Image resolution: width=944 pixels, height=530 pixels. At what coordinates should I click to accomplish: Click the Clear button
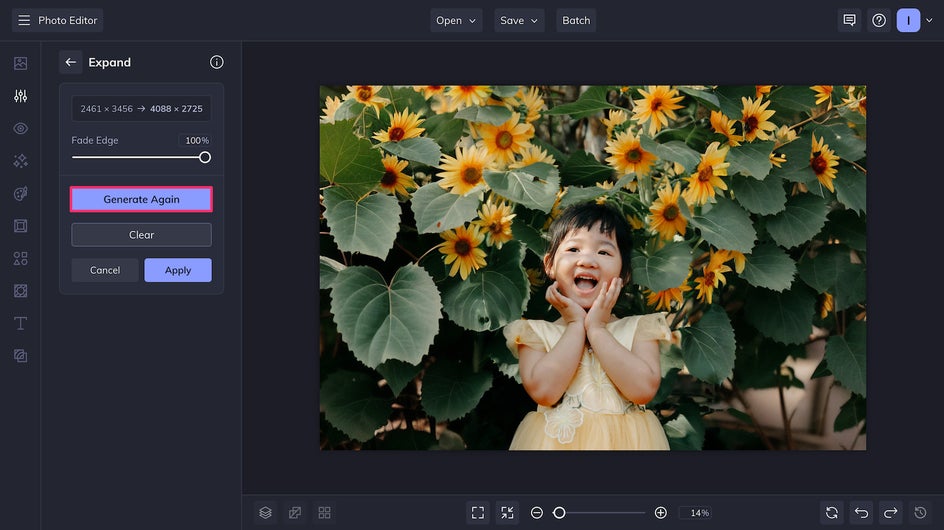141,235
